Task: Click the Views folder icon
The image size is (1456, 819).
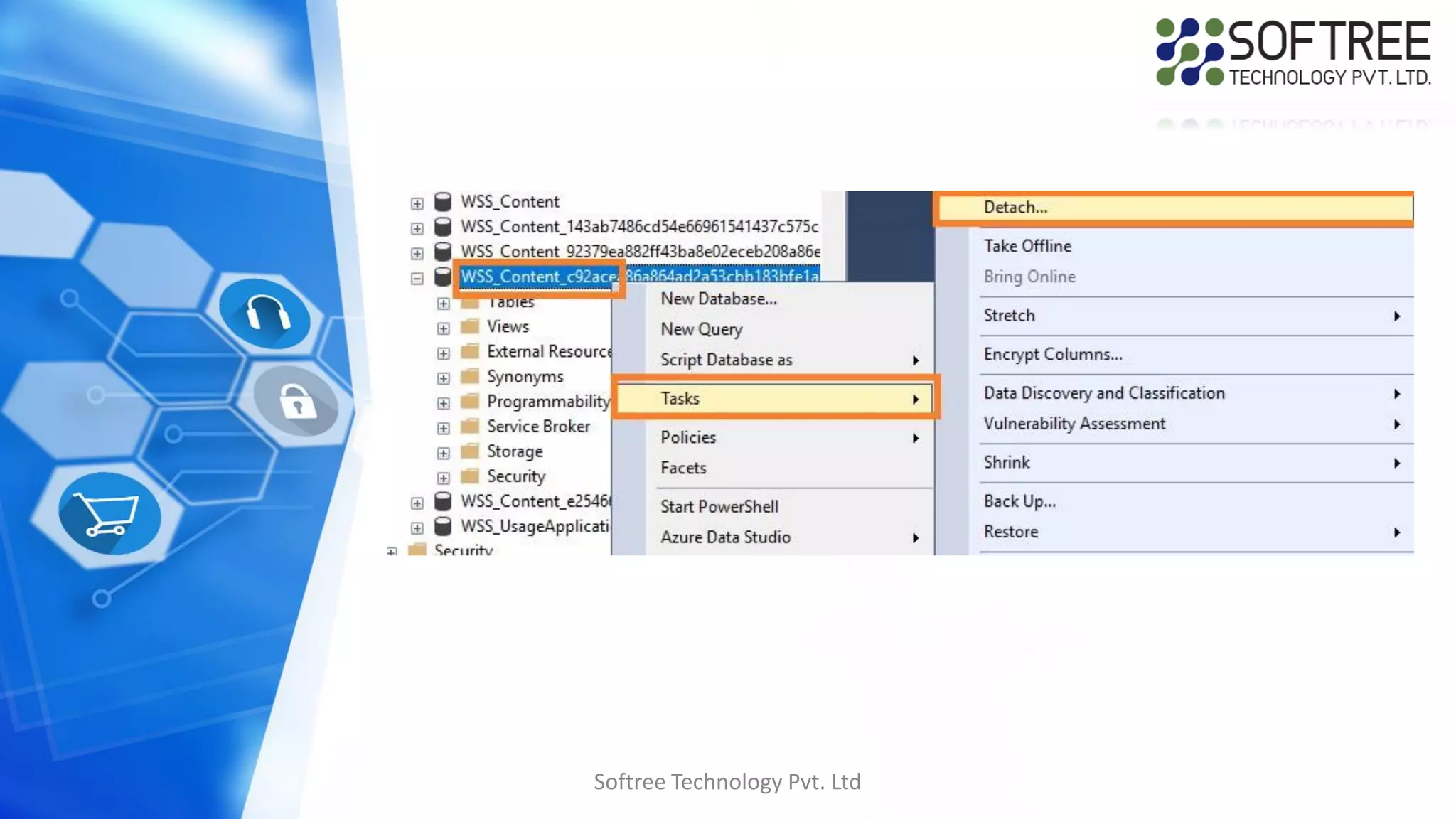Action: point(469,326)
